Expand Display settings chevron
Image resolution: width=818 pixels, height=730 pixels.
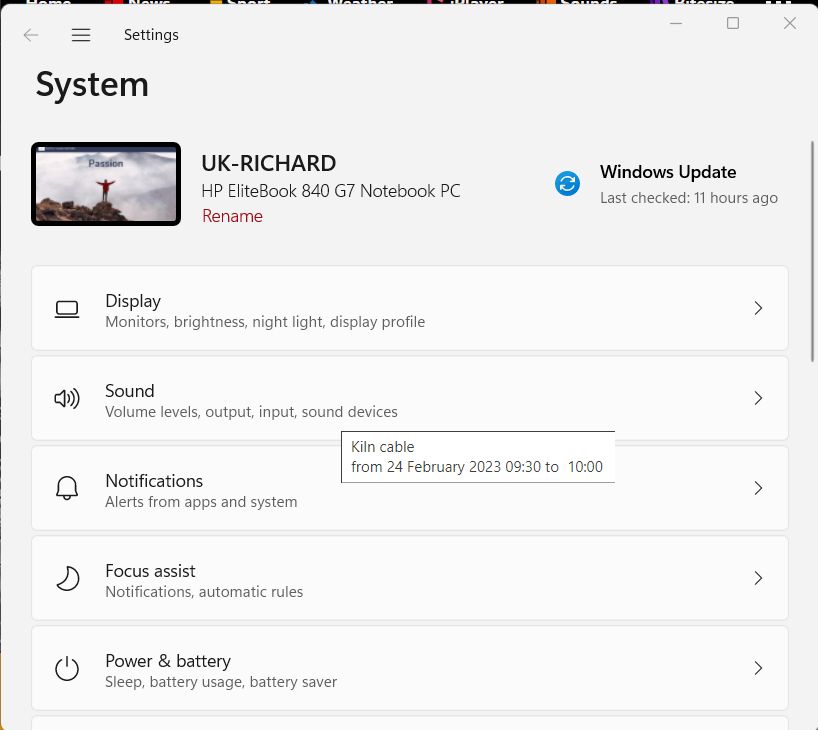[x=758, y=308]
